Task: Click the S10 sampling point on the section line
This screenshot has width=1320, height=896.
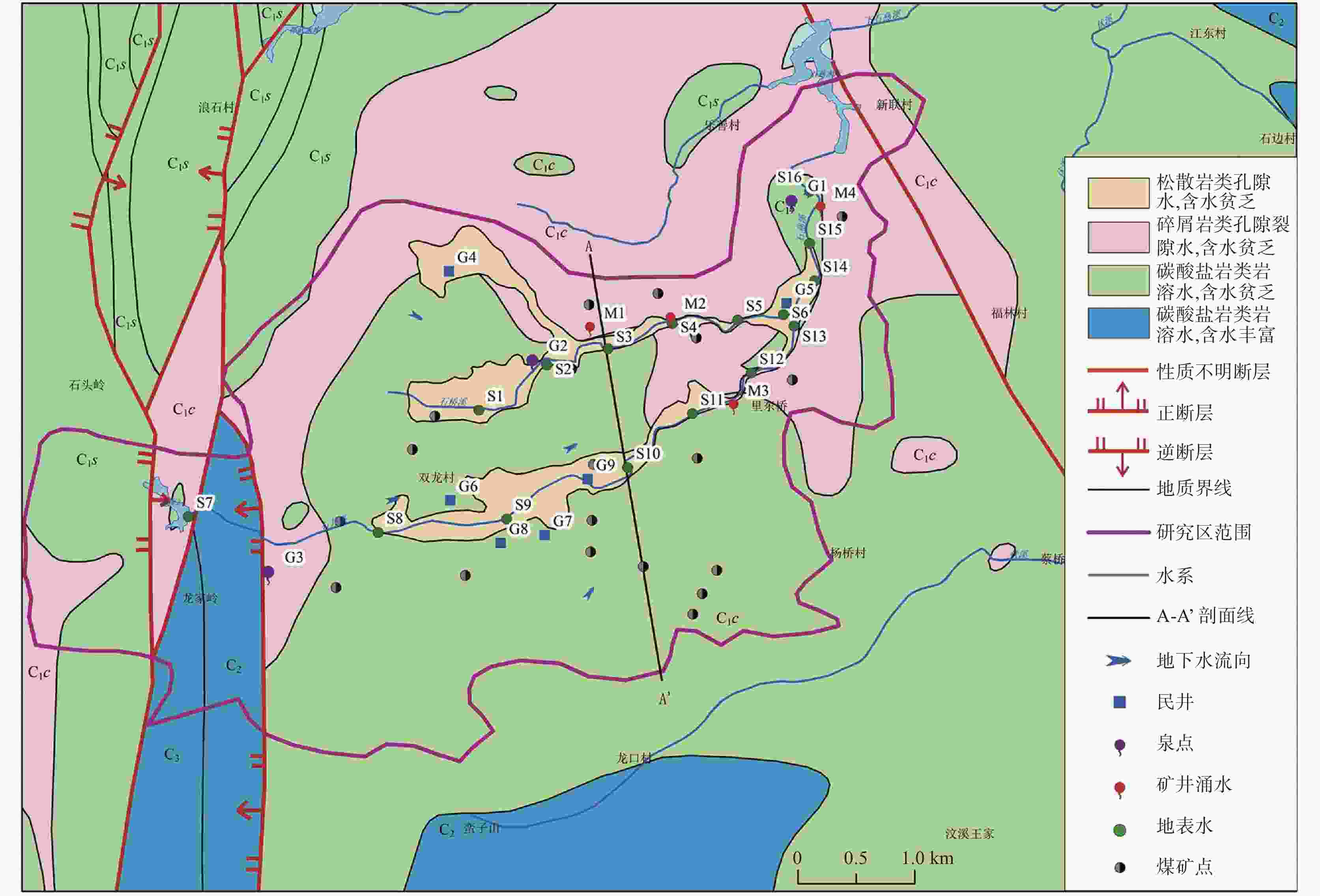Action: tap(628, 467)
